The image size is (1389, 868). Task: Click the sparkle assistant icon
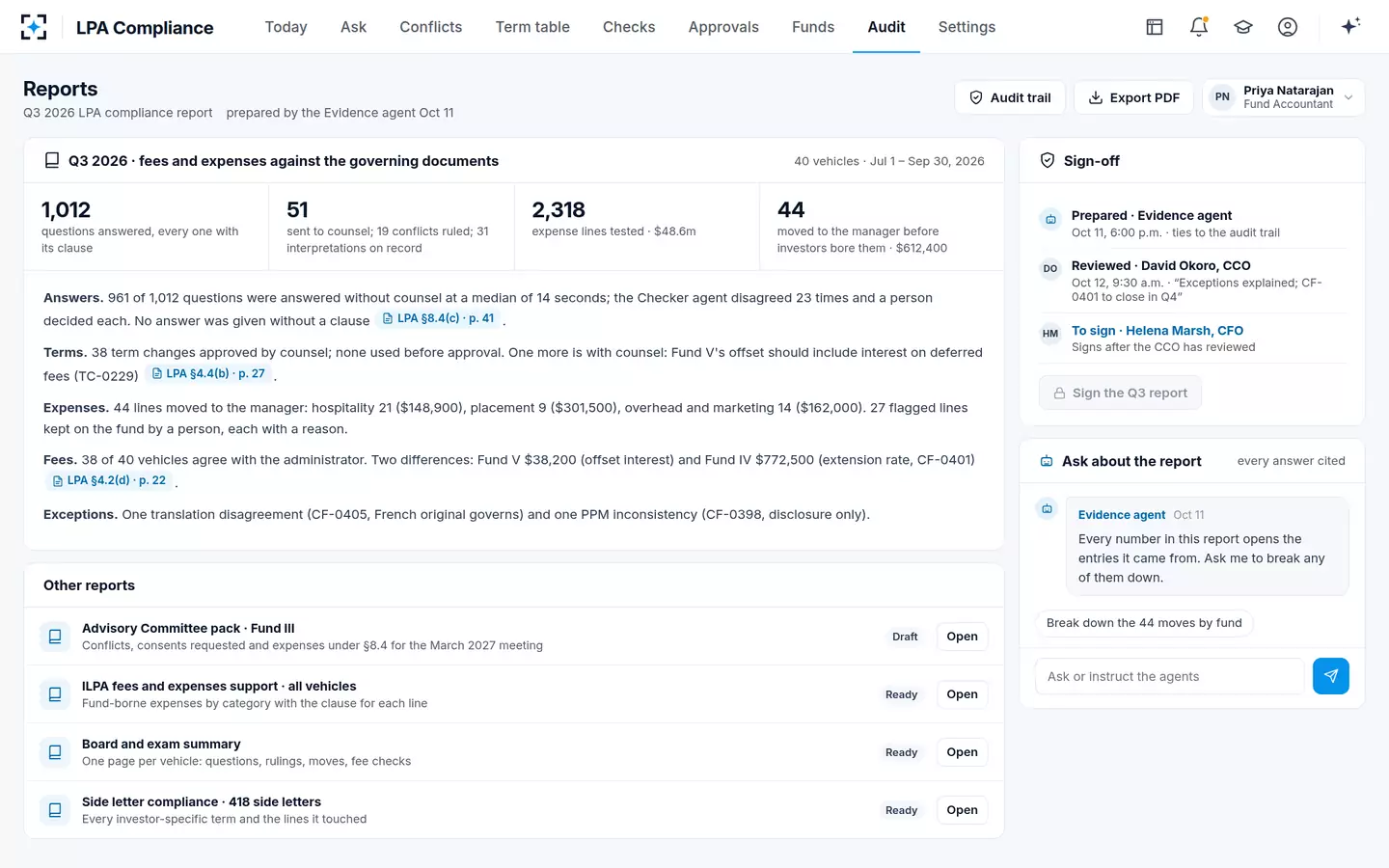[1350, 26]
